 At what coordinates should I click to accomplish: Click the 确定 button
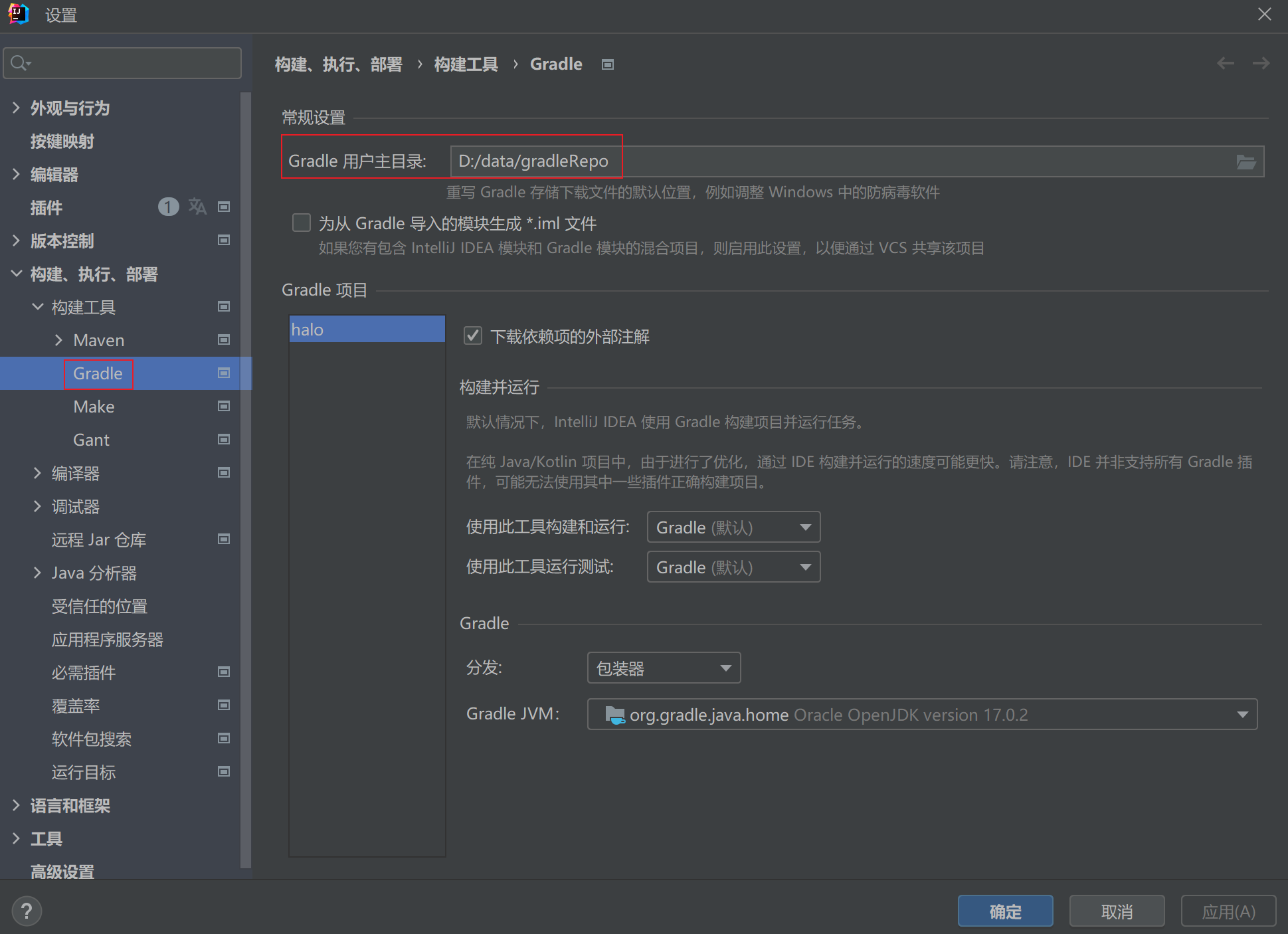coord(1005,911)
